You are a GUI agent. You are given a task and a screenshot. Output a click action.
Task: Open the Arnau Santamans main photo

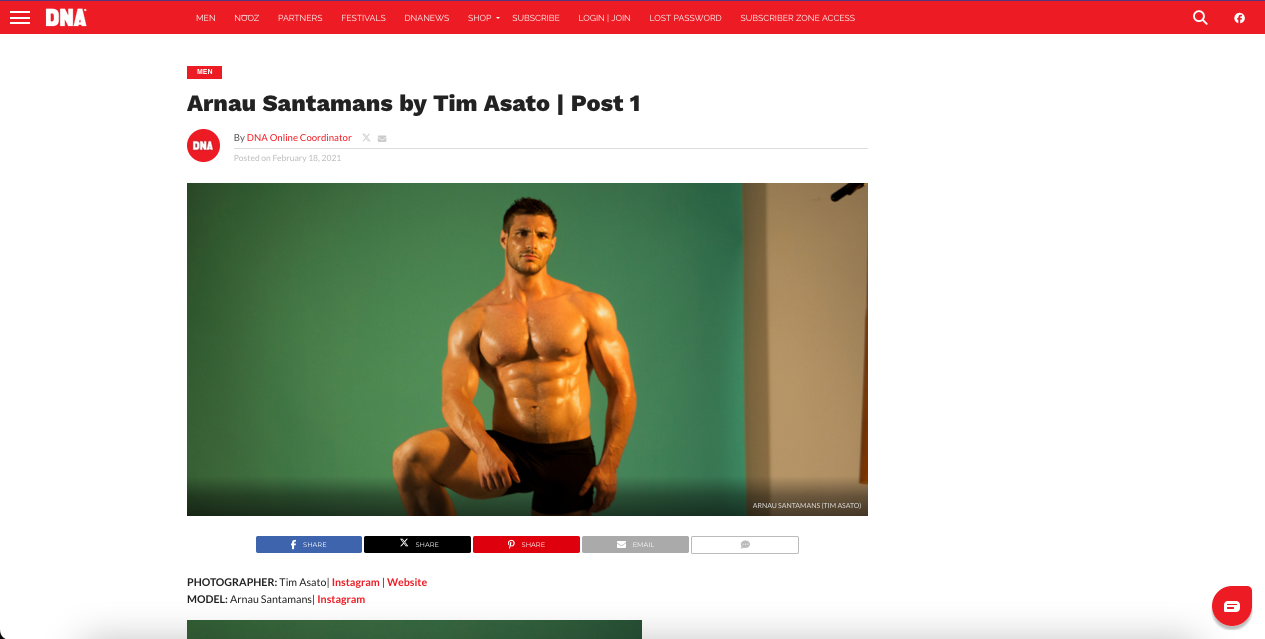point(527,349)
